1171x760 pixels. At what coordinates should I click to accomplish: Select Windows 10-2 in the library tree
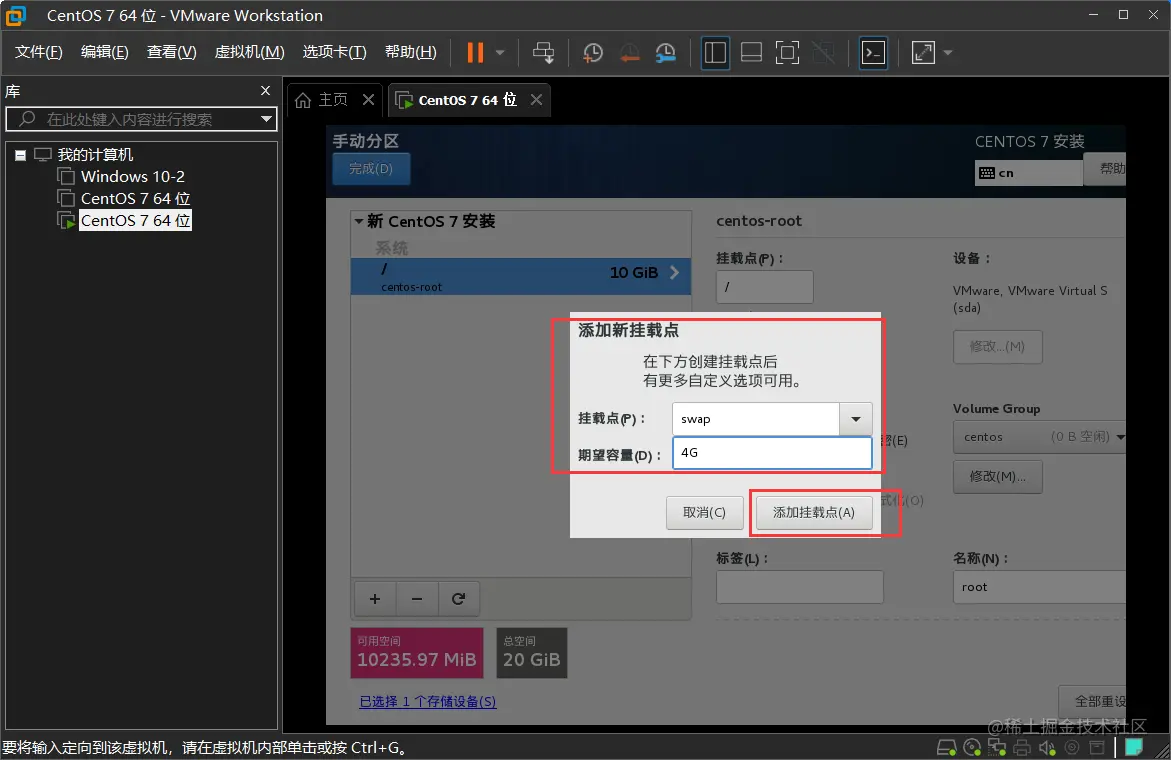pyautogui.click(x=132, y=176)
